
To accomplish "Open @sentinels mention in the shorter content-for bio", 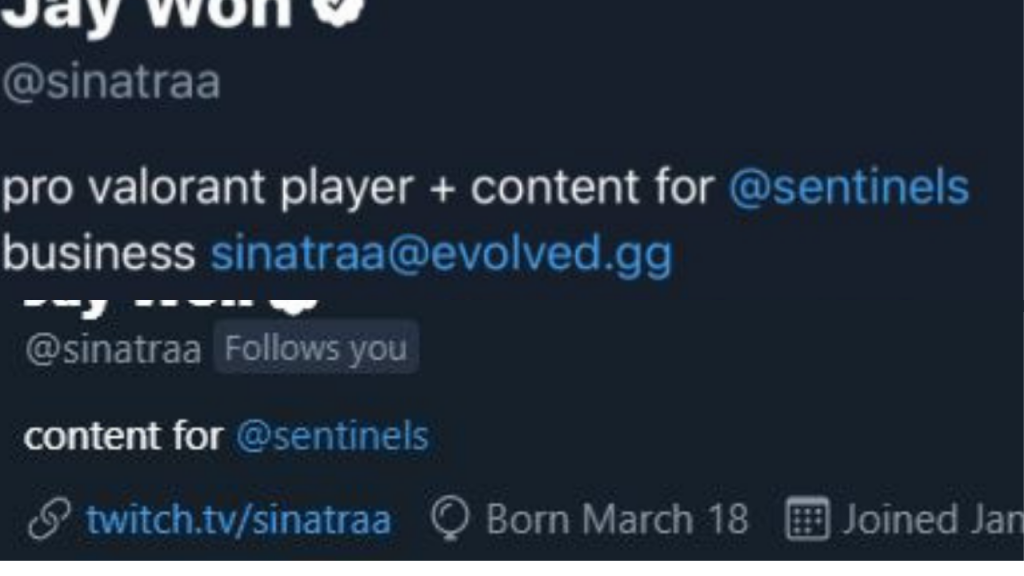I will pos(332,436).
